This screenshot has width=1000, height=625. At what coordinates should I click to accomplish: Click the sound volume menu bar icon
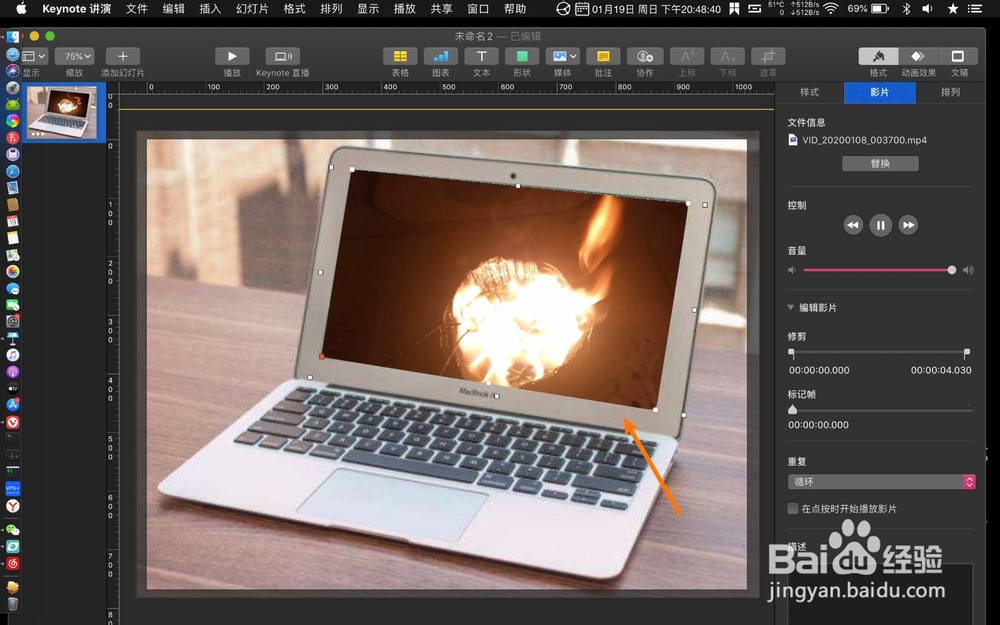click(x=927, y=9)
